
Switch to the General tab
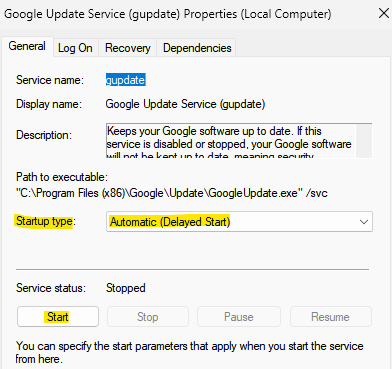27,46
